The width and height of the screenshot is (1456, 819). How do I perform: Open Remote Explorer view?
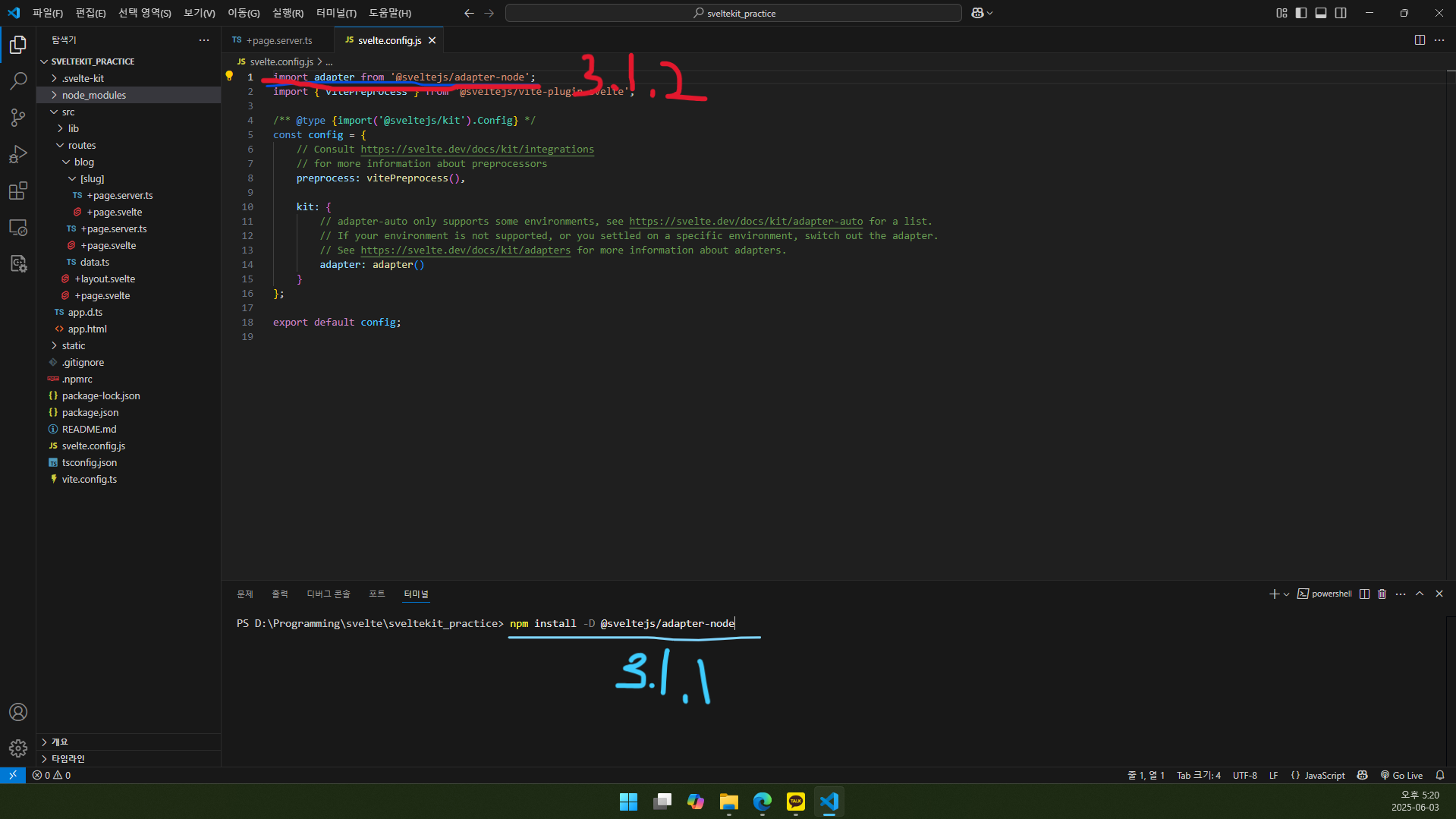point(18,227)
